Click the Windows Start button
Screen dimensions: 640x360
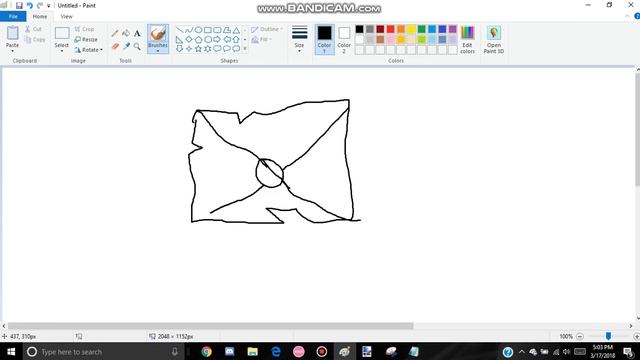click(11, 351)
